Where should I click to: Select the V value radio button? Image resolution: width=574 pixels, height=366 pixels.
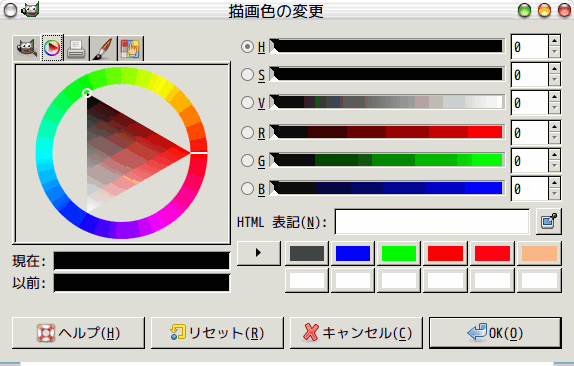[247, 102]
